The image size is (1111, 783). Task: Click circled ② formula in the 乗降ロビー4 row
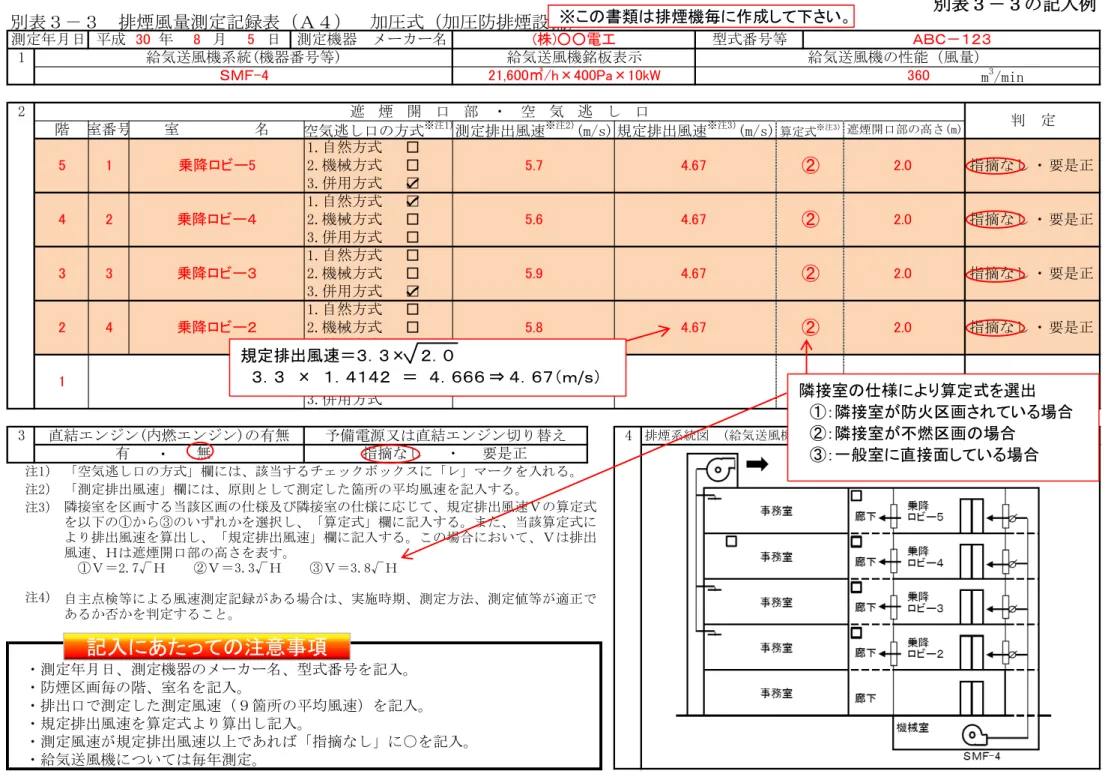coord(810,220)
